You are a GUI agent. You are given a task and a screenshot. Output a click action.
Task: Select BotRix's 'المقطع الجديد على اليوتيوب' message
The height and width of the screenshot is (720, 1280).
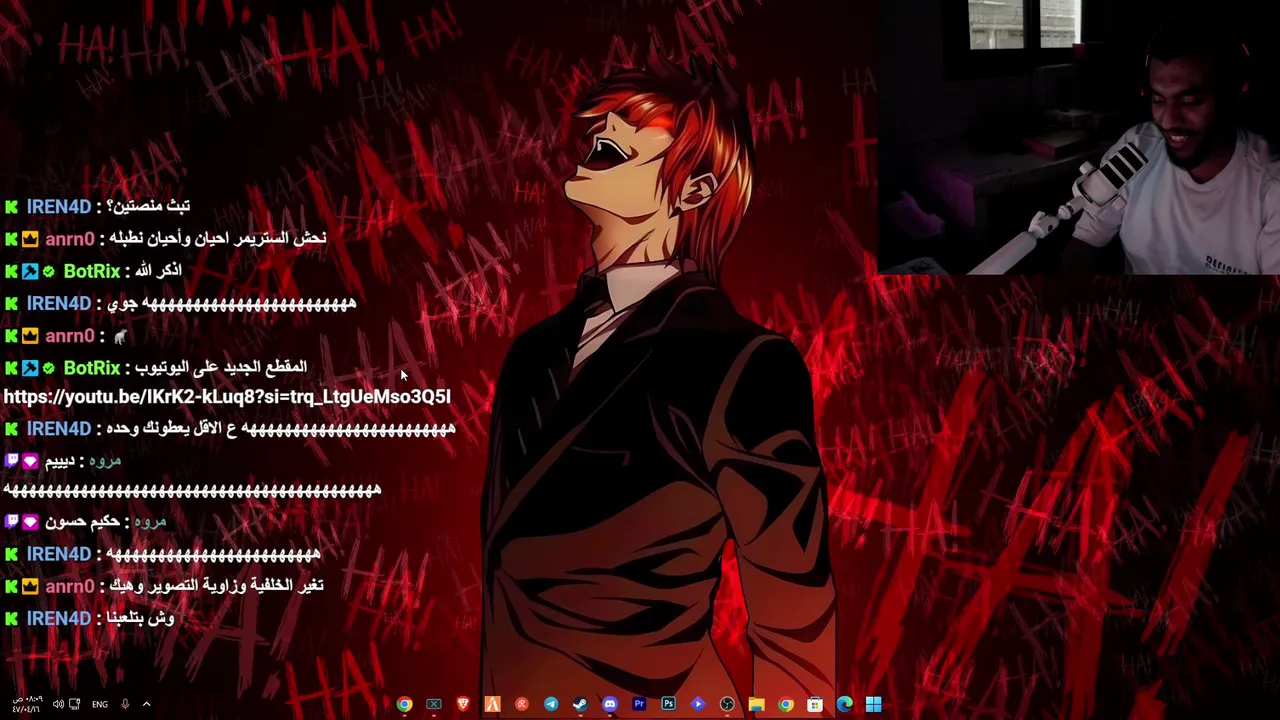(x=222, y=367)
